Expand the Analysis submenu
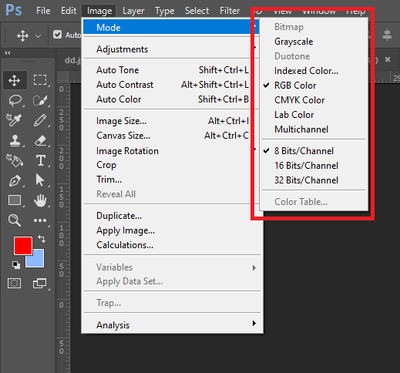Viewport: 400px width, 373px height. [x=172, y=325]
